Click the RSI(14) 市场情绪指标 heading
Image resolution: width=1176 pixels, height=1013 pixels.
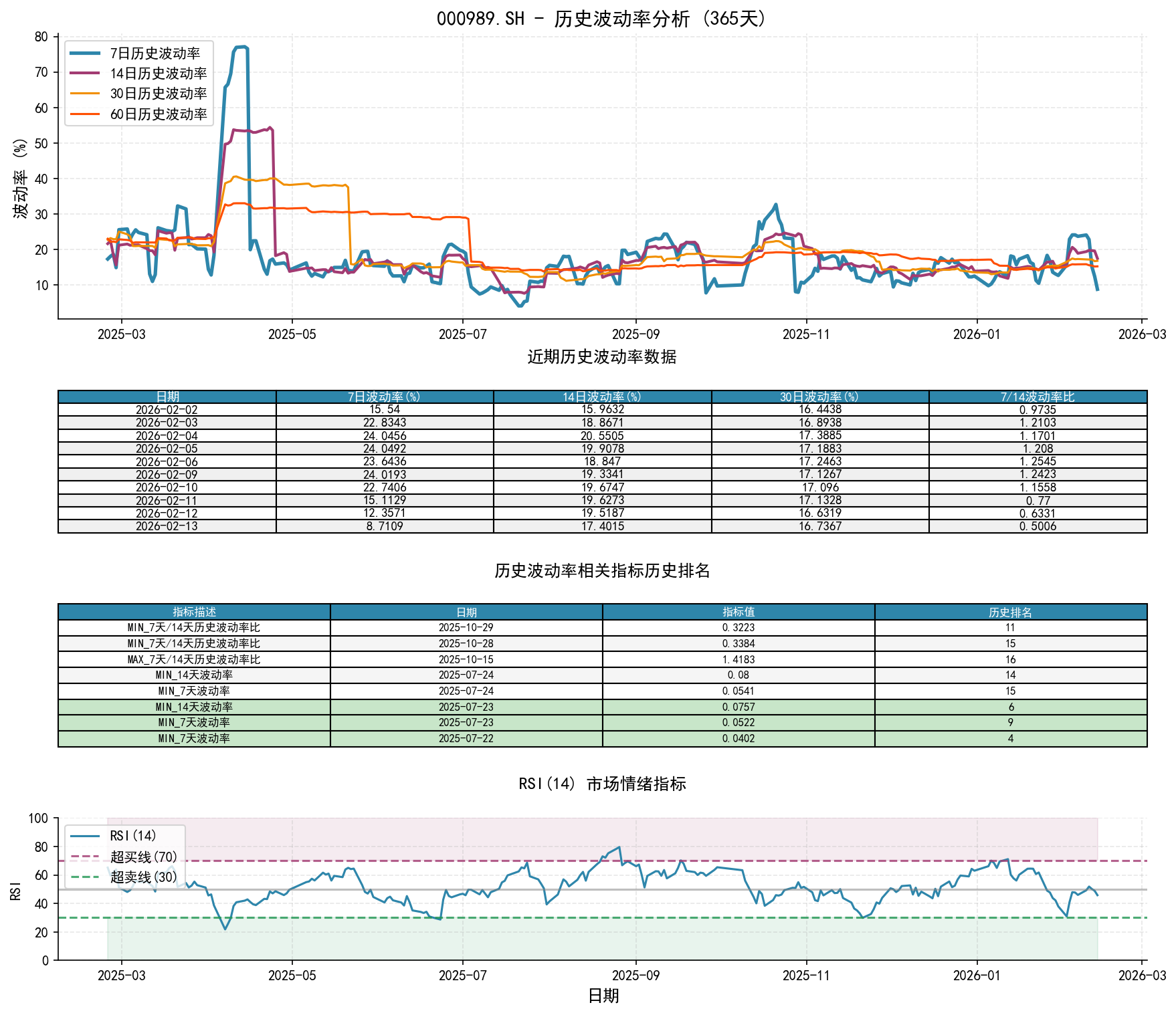[602, 784]
